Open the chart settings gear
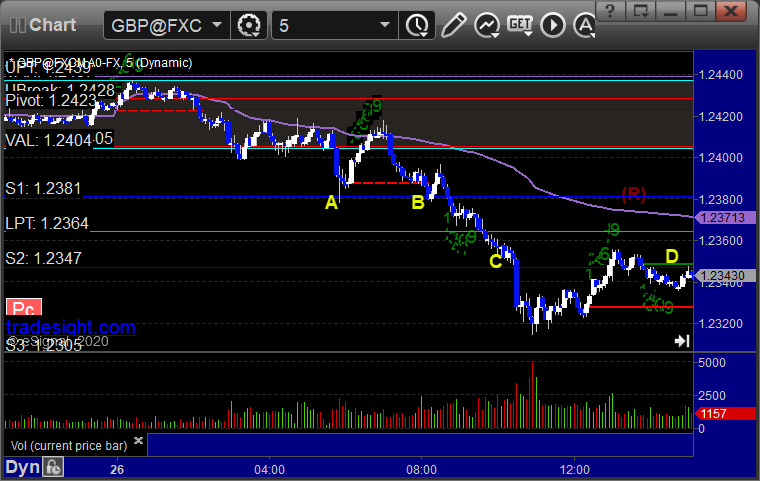 (x=249, y=25)
